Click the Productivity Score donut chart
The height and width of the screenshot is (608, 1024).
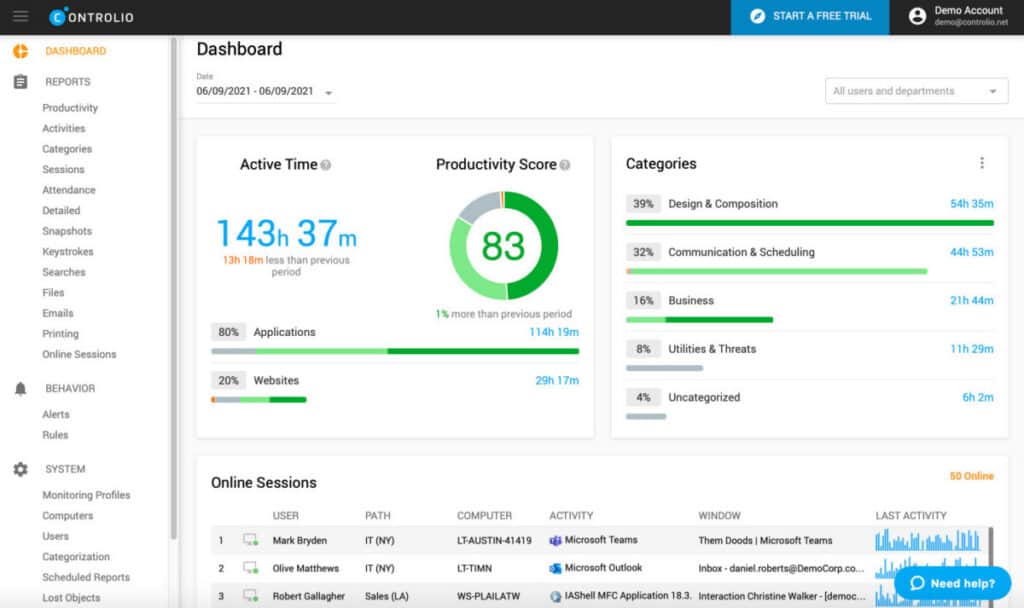click(503, 245)
